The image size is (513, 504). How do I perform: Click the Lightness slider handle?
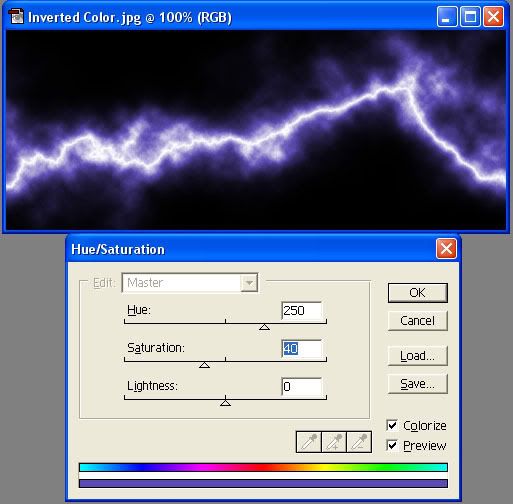tap(225, 403)
